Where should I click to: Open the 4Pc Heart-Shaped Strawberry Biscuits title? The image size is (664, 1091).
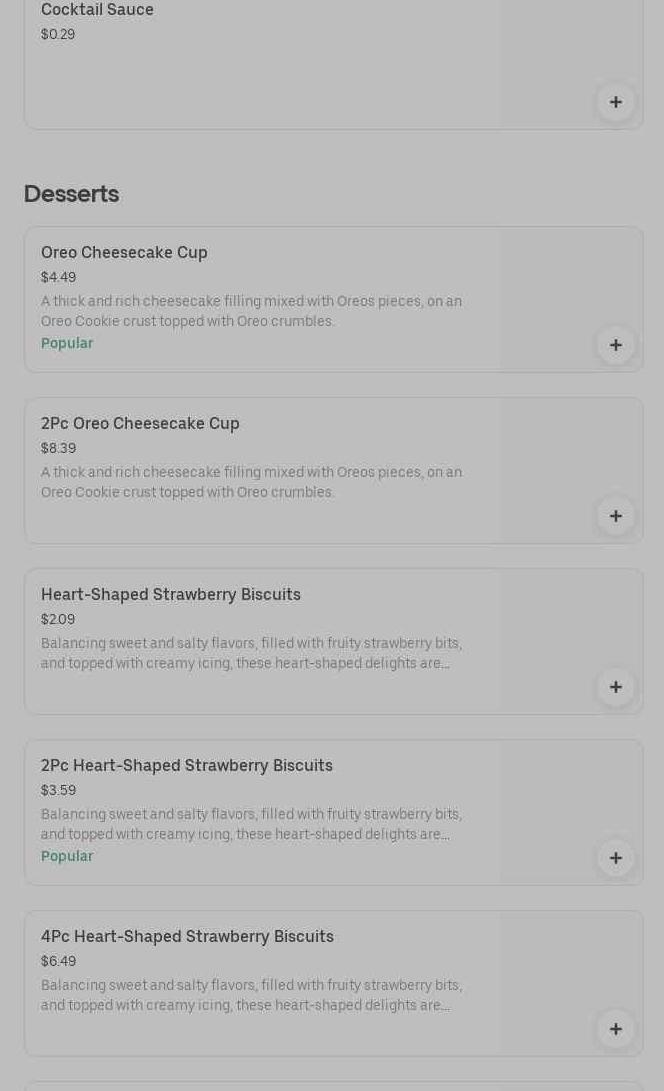[187, 936]
